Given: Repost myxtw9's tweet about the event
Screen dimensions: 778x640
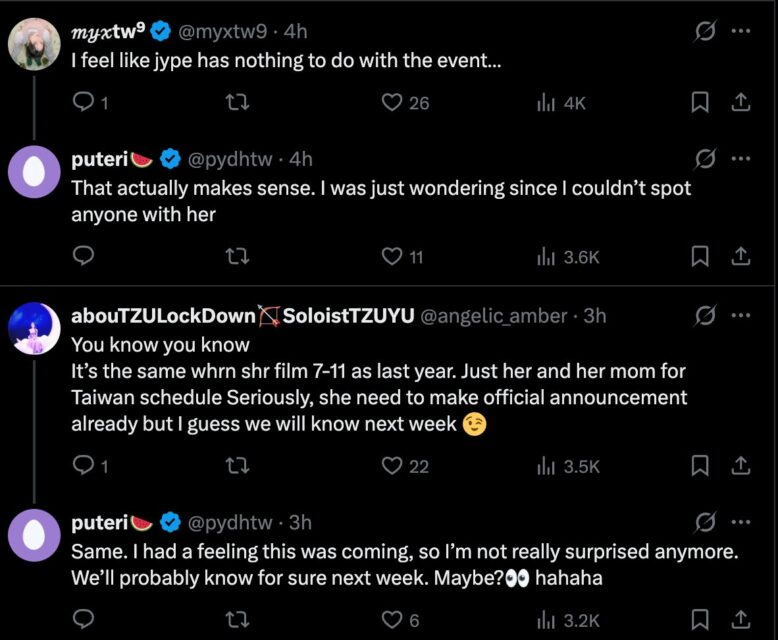Looking at the screenshot, I should tap(237, 103).
